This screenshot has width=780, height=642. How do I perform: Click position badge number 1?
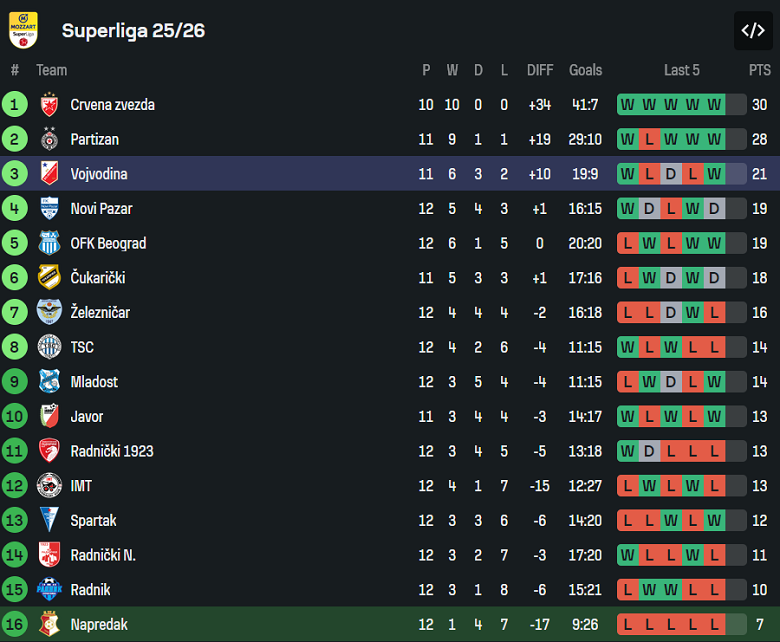point(15,105)
